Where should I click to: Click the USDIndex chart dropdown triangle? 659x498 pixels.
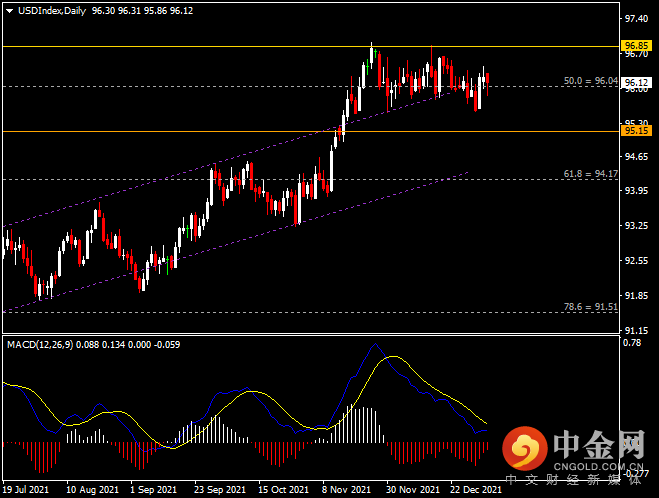(9, 11)
